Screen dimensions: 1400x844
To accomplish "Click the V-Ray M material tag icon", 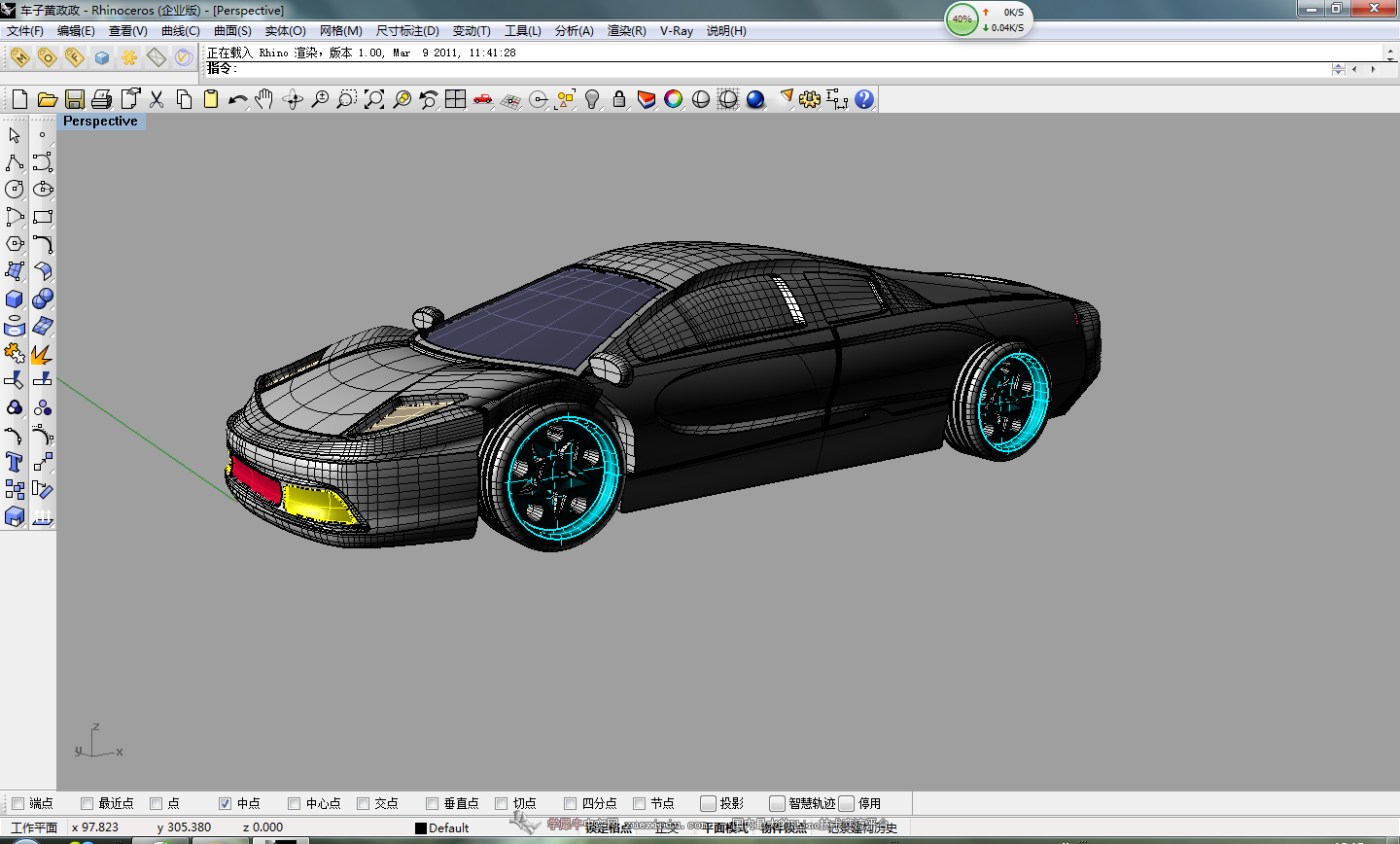I will point(19,57).
